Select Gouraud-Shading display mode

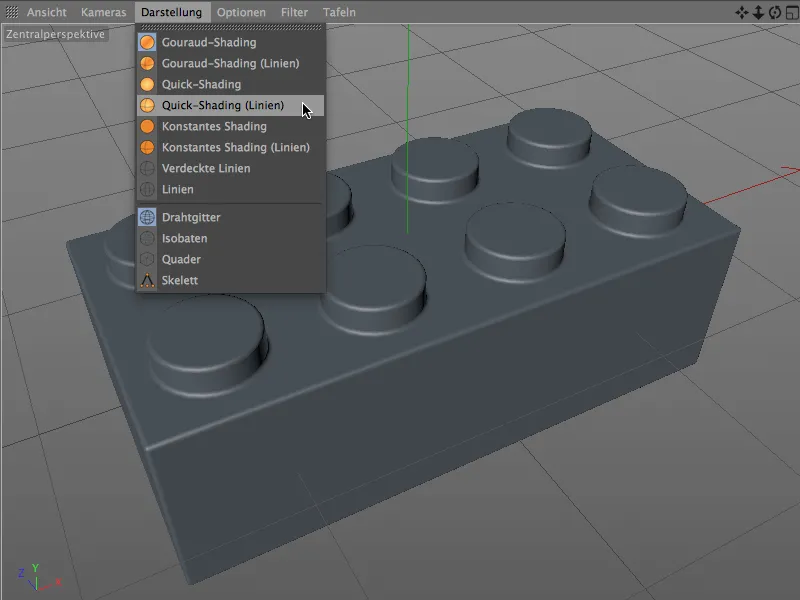point(231,42)
